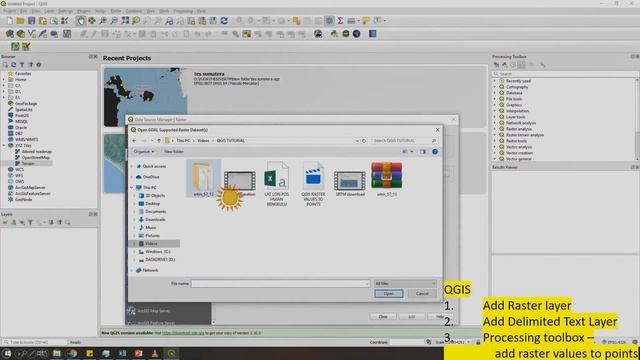Screen dimensions: 640x360
Task: Open Processing Toolbox options wrench icon
Action: [542, 64]
